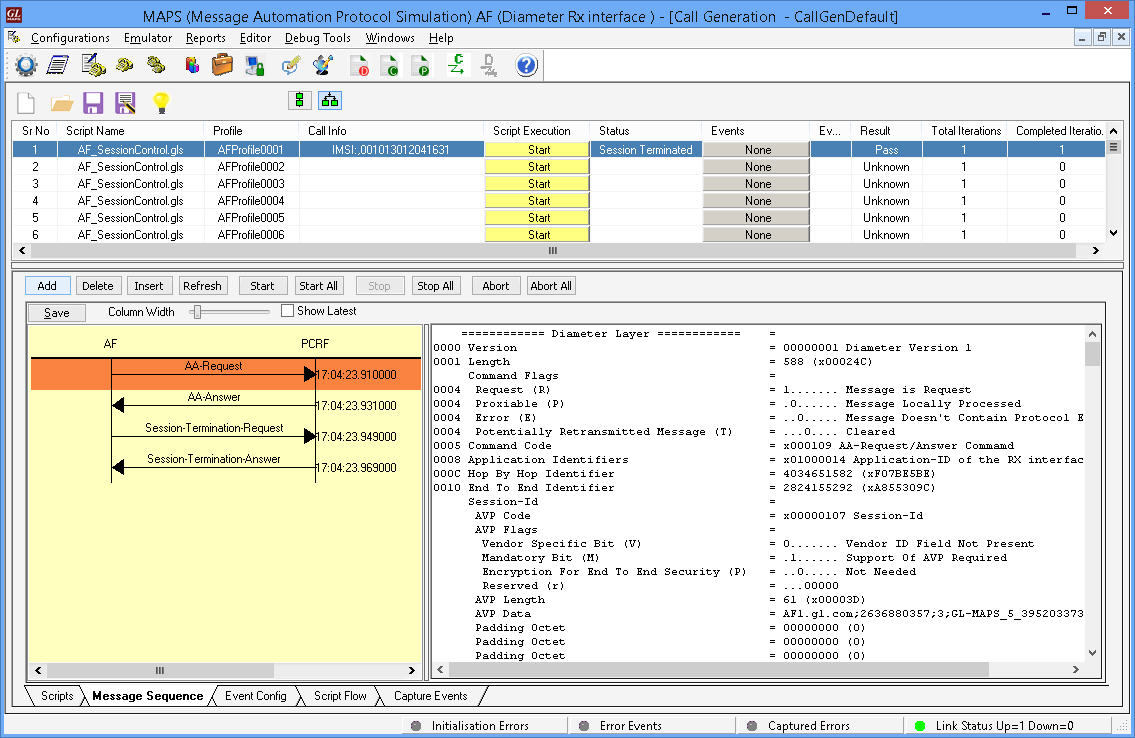Click the Refresh button

[203, 286]
